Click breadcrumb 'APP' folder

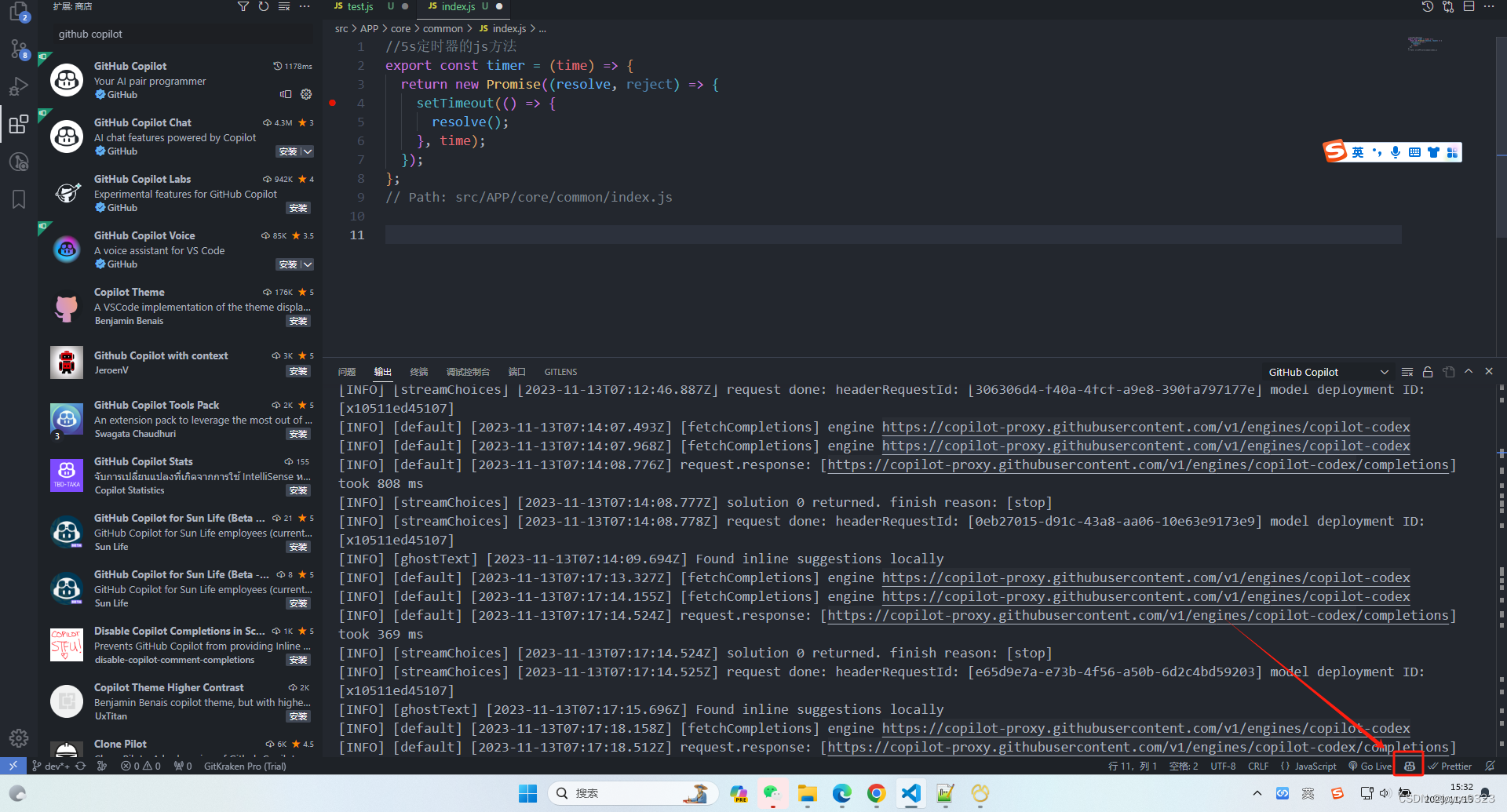[369, 28]
